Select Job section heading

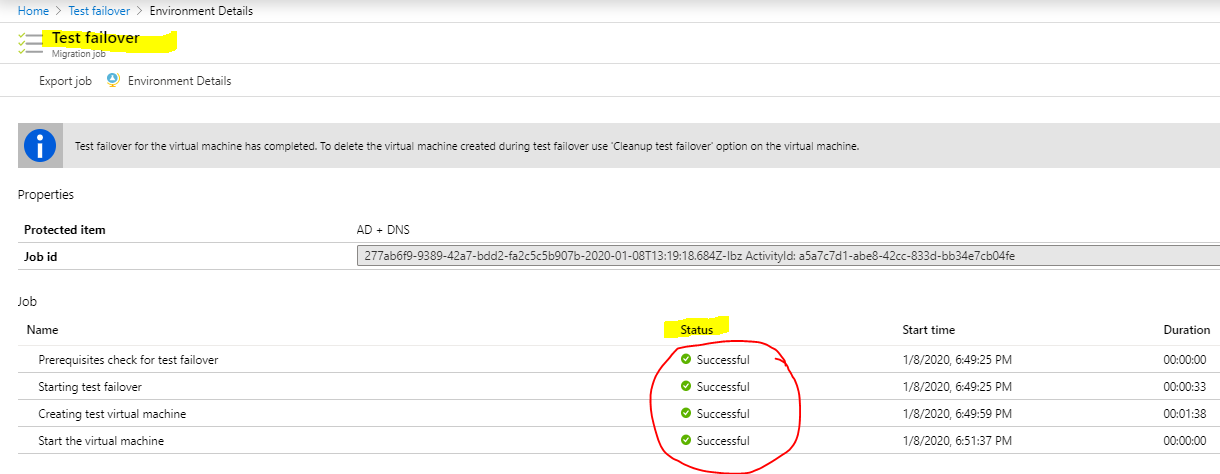point(27,300)
